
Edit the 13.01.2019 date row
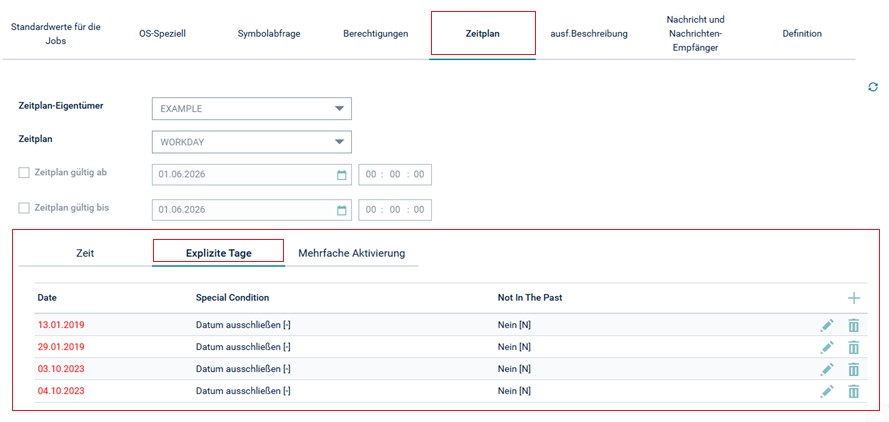click(x=827, y=326)
